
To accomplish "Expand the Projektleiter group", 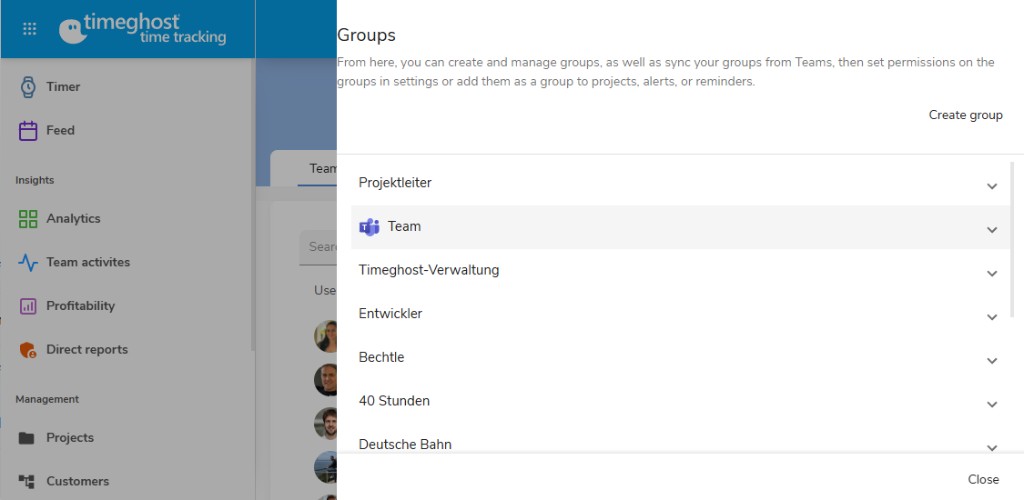I will [991, 185].
